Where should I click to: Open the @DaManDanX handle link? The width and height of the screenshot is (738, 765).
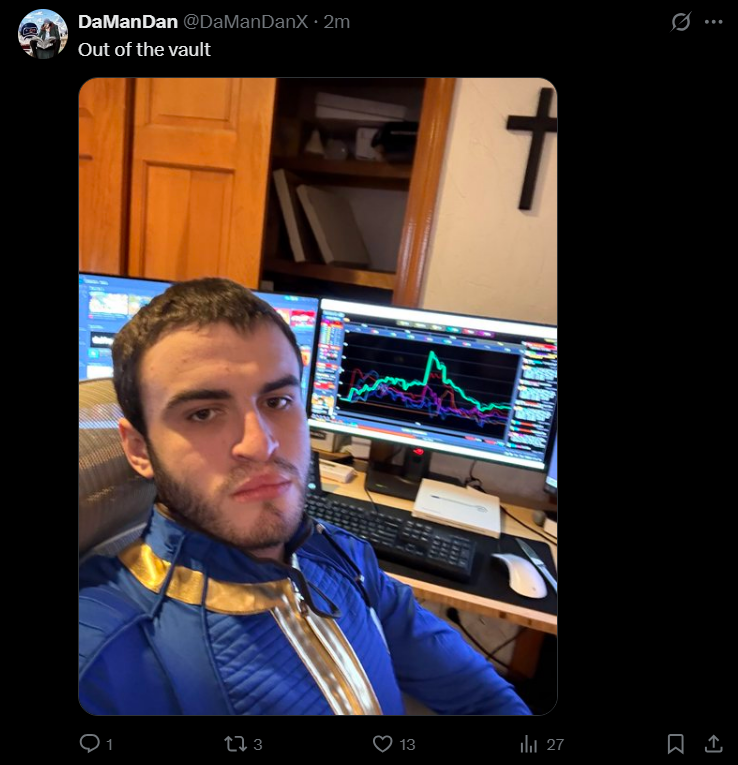(x=246, y=21)
